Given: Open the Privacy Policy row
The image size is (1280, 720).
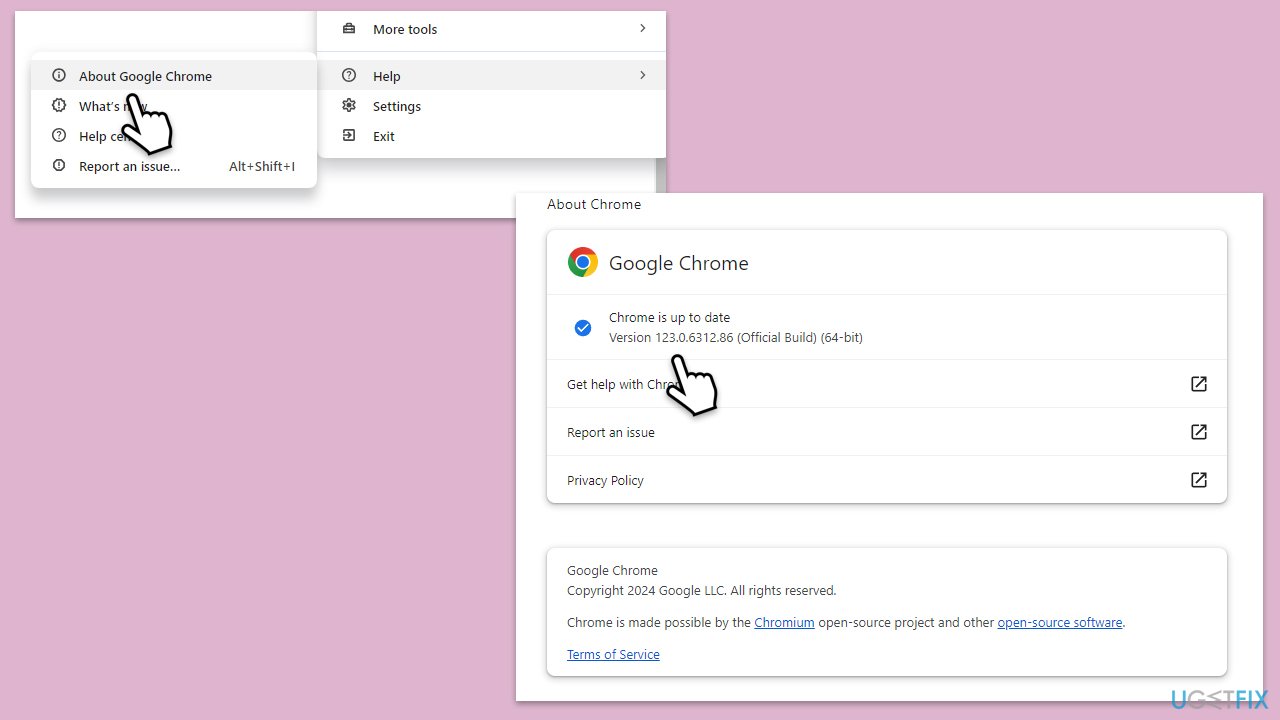Looking at the screenshot, I should [x=887, y=480].
